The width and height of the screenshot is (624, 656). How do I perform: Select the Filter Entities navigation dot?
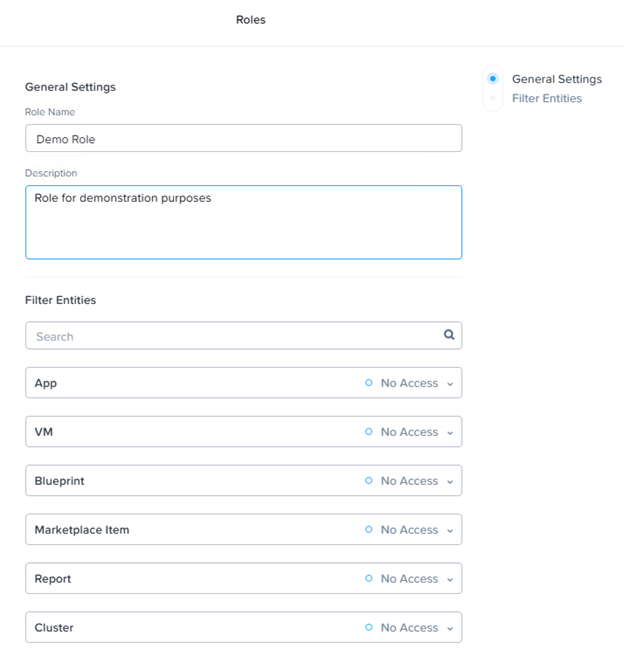click(493, 98)
